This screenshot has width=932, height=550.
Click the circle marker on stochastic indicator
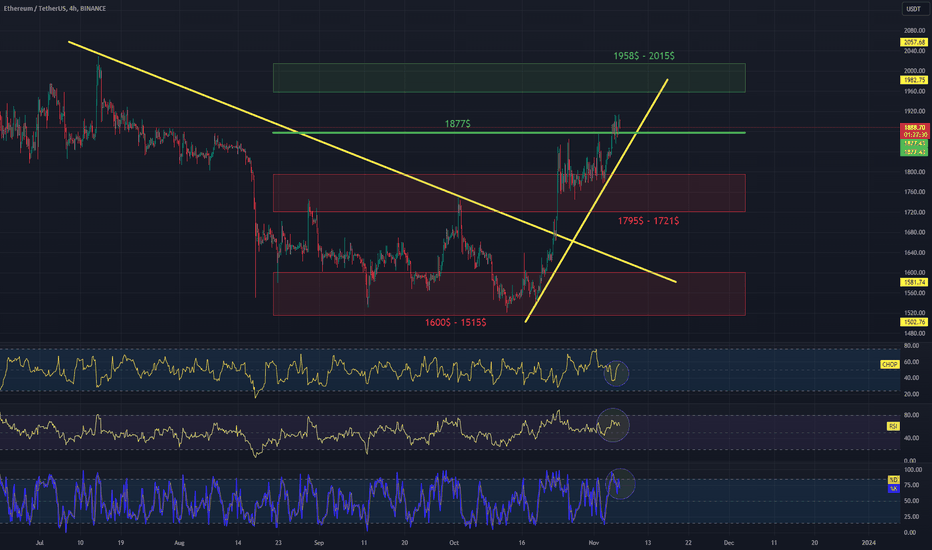[x=621, y=484]
